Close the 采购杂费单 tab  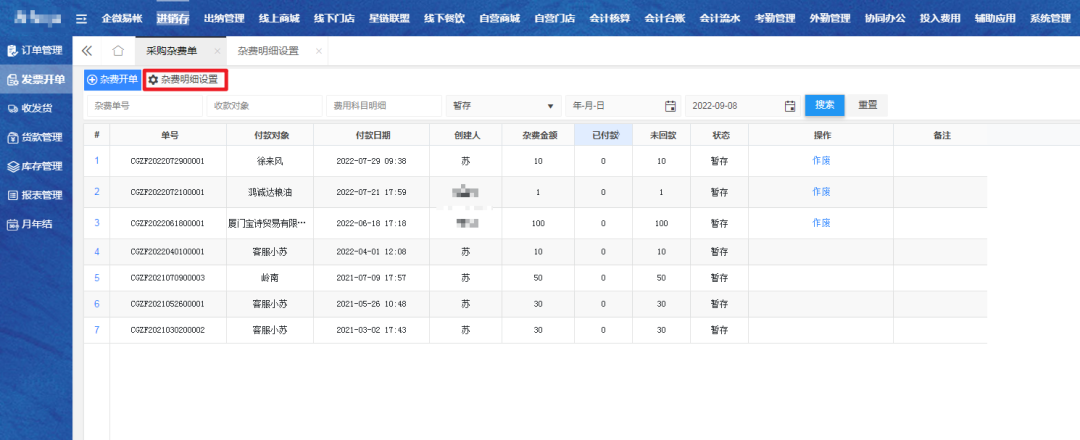217,51
